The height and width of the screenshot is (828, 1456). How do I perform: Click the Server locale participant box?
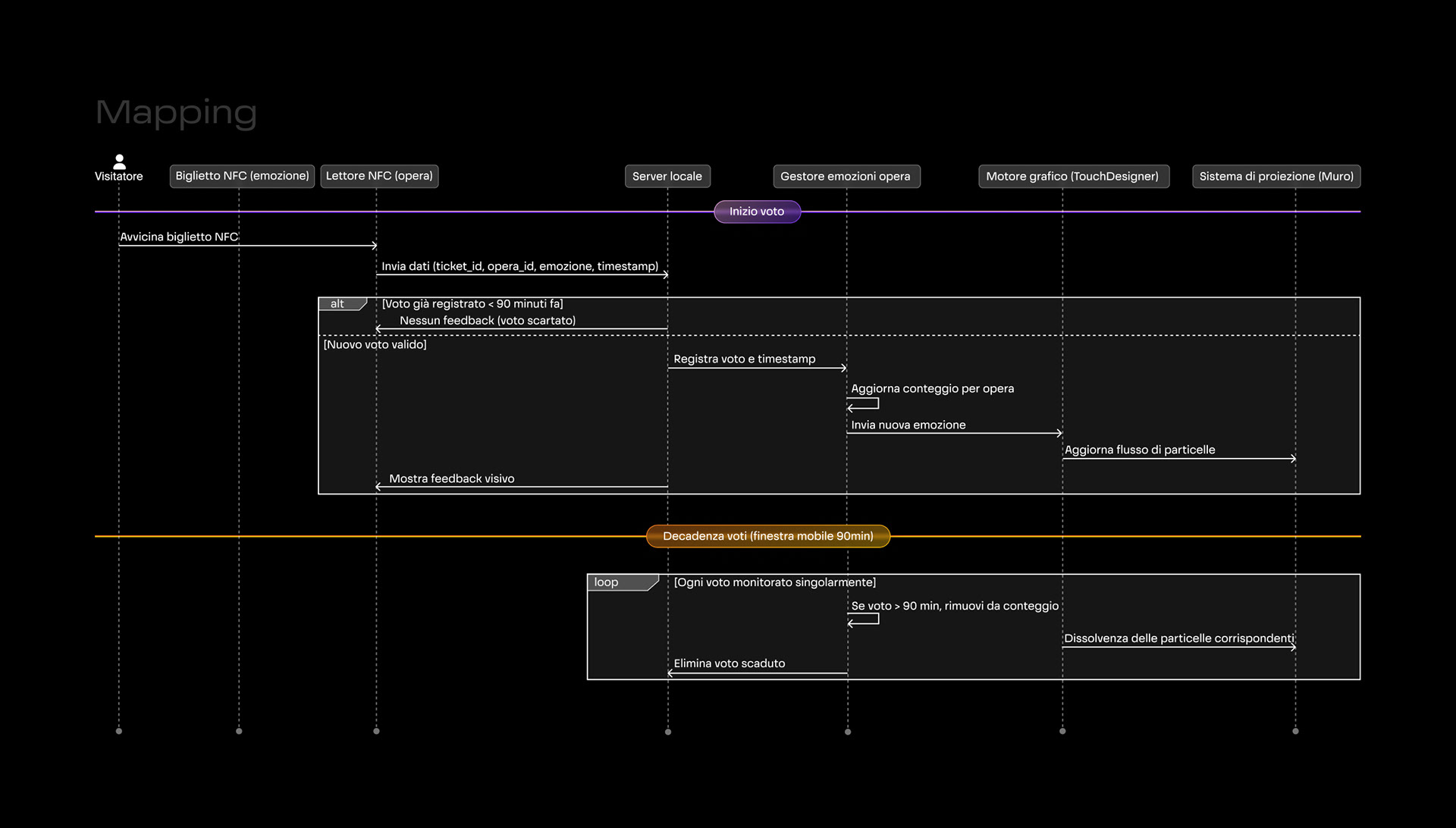(x=667, y=176)
